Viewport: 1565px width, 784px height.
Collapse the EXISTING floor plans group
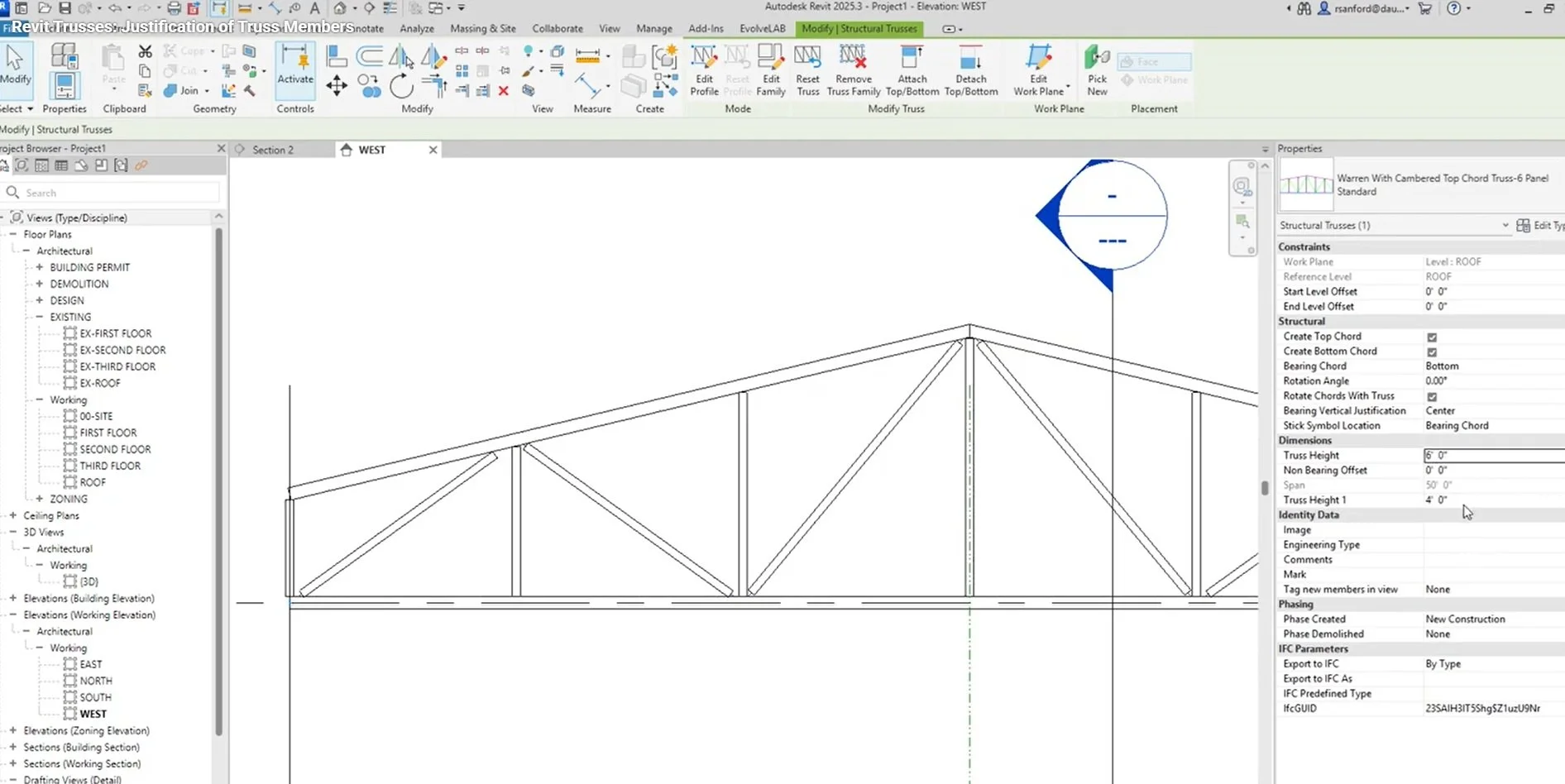point(38,317)
